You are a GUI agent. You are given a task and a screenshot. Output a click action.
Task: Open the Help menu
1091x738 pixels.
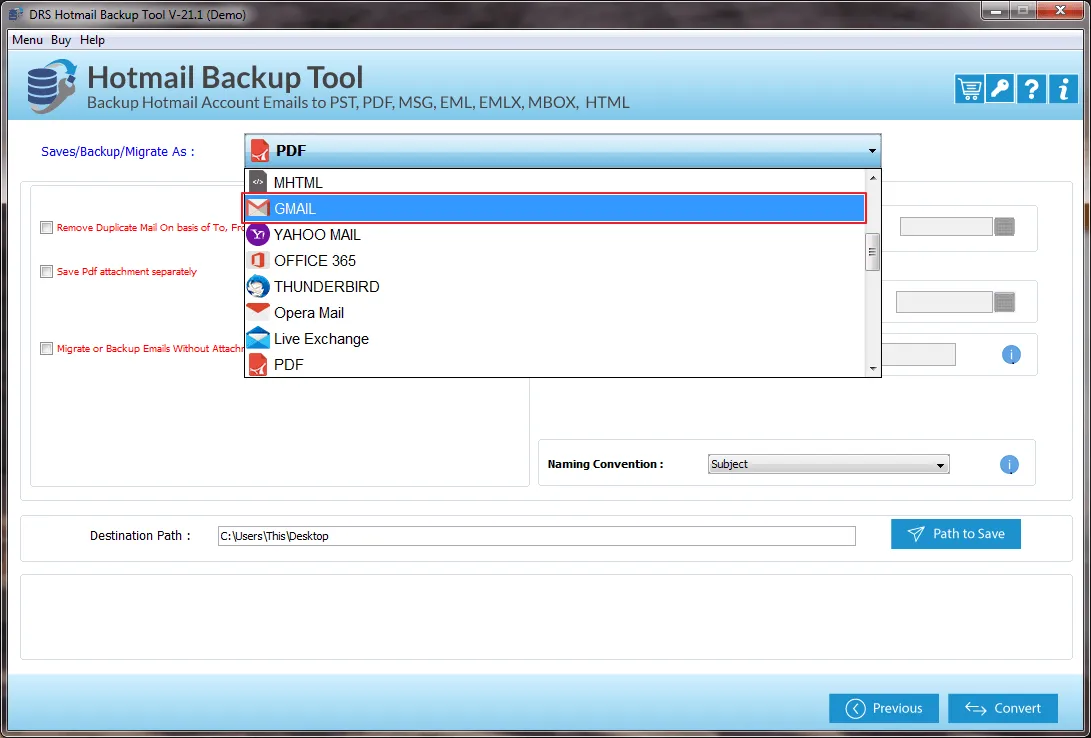(93, 40)
